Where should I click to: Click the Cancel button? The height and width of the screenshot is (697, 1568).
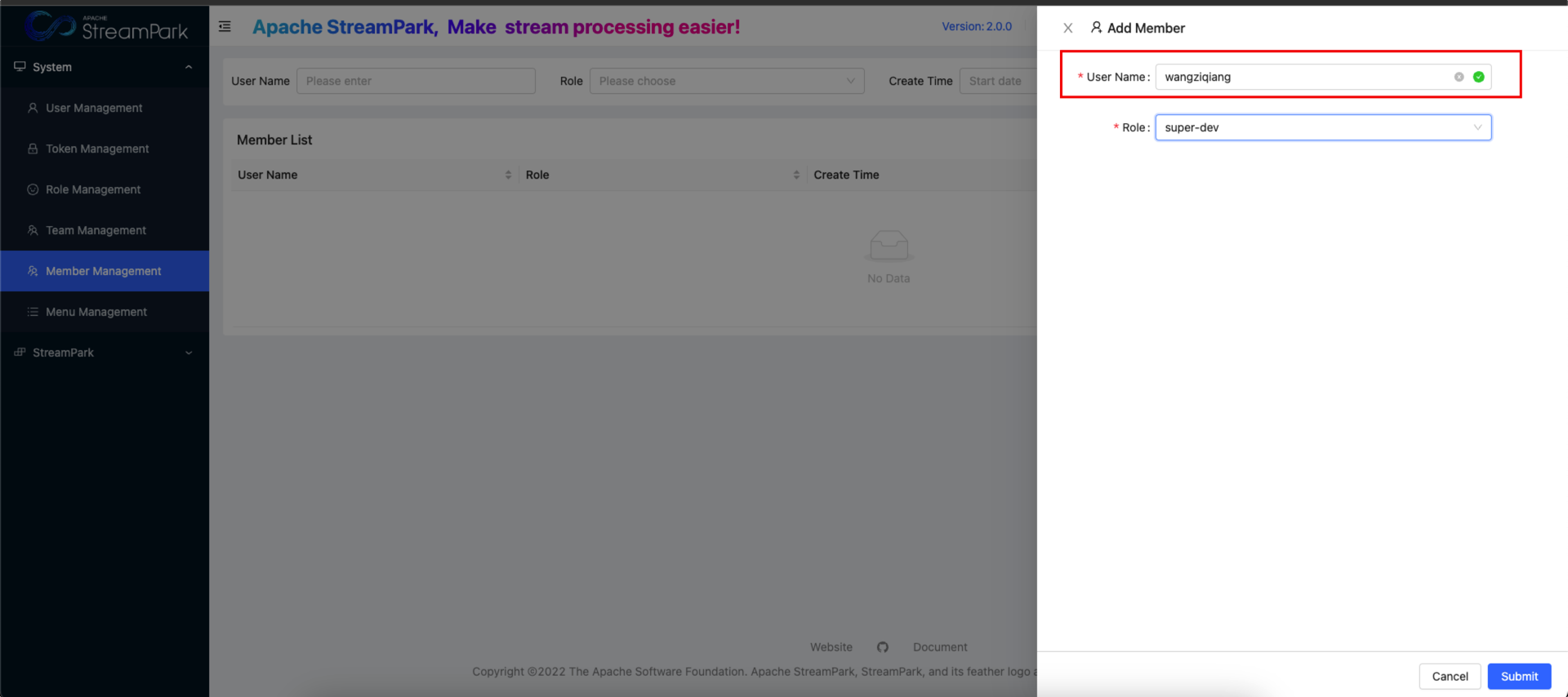(x=1450, y=676)
